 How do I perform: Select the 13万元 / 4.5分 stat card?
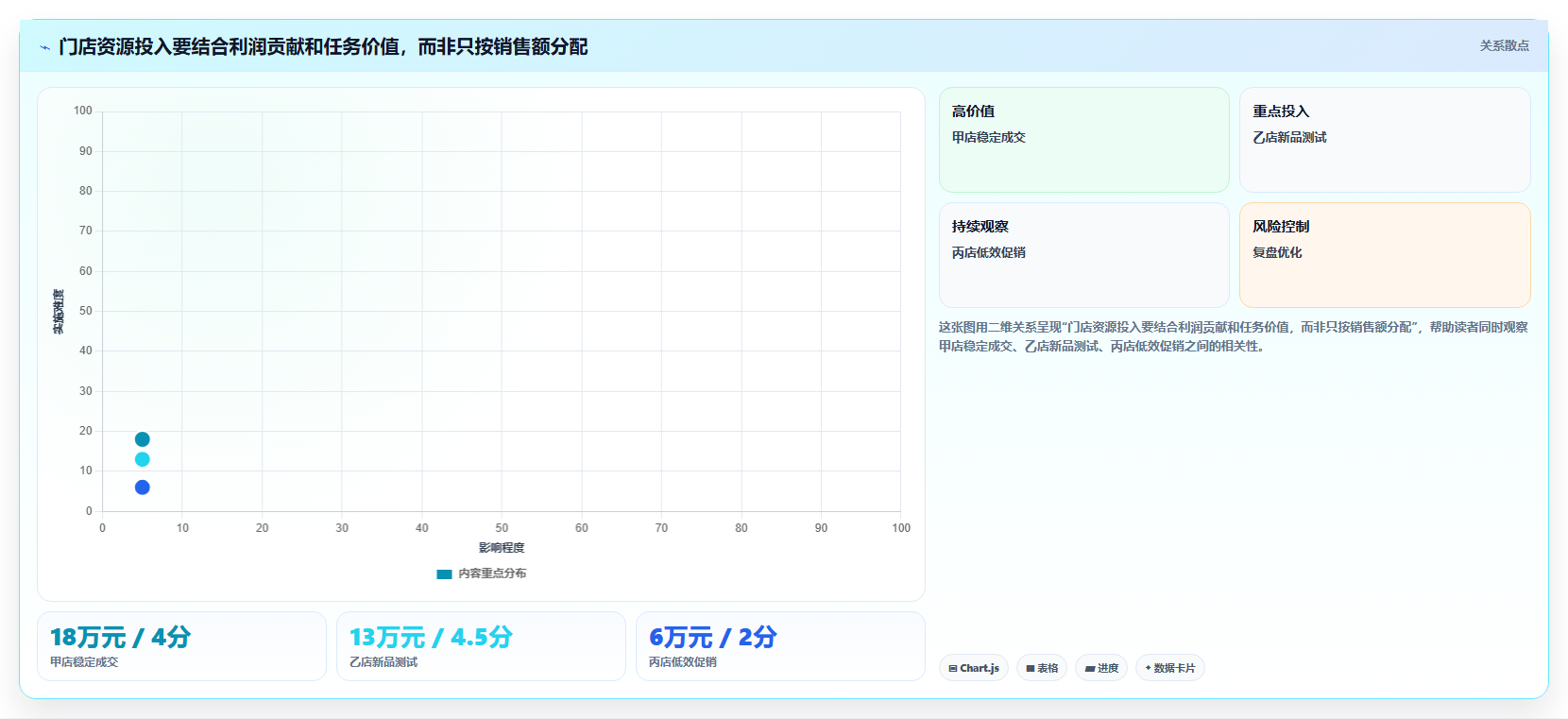click(481, 646)
